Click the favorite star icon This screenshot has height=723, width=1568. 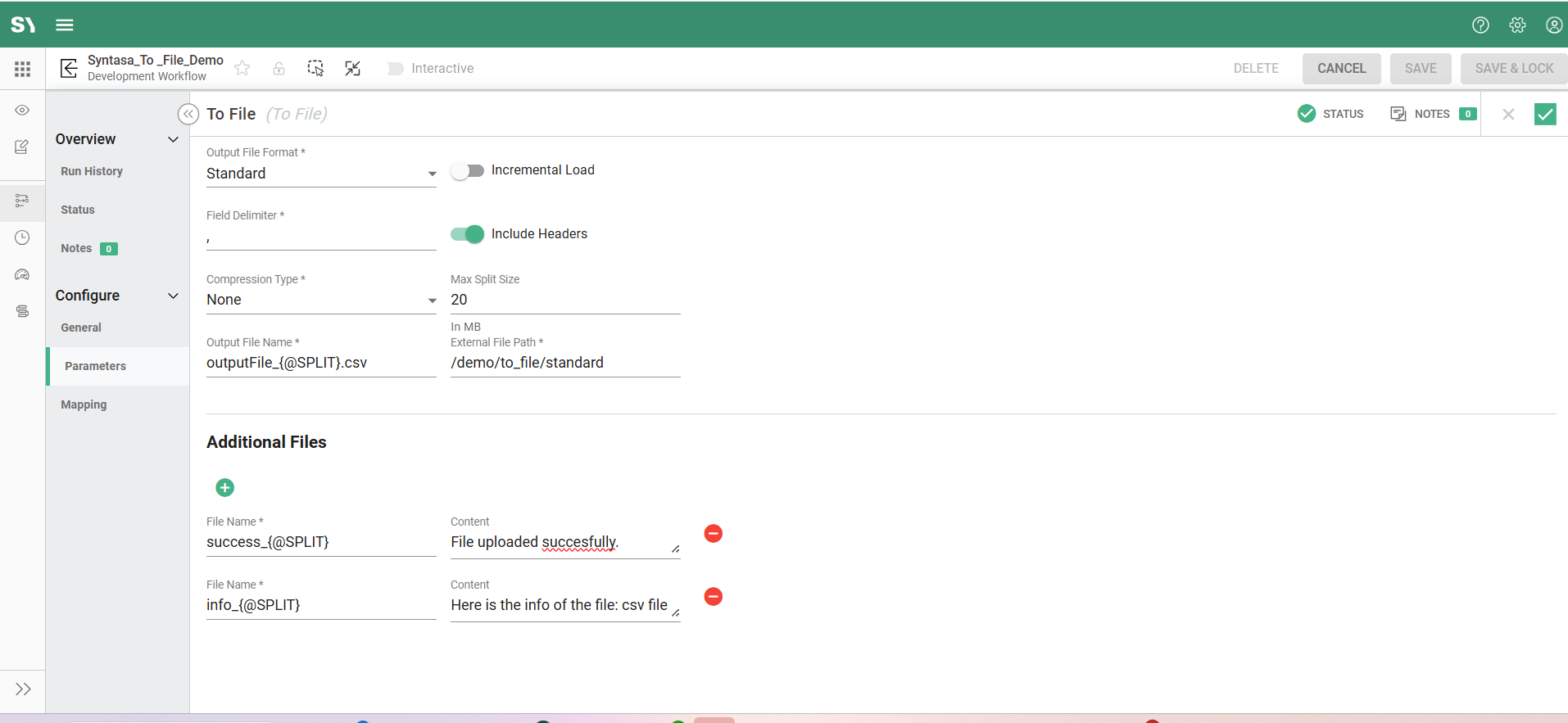[242, 69]
